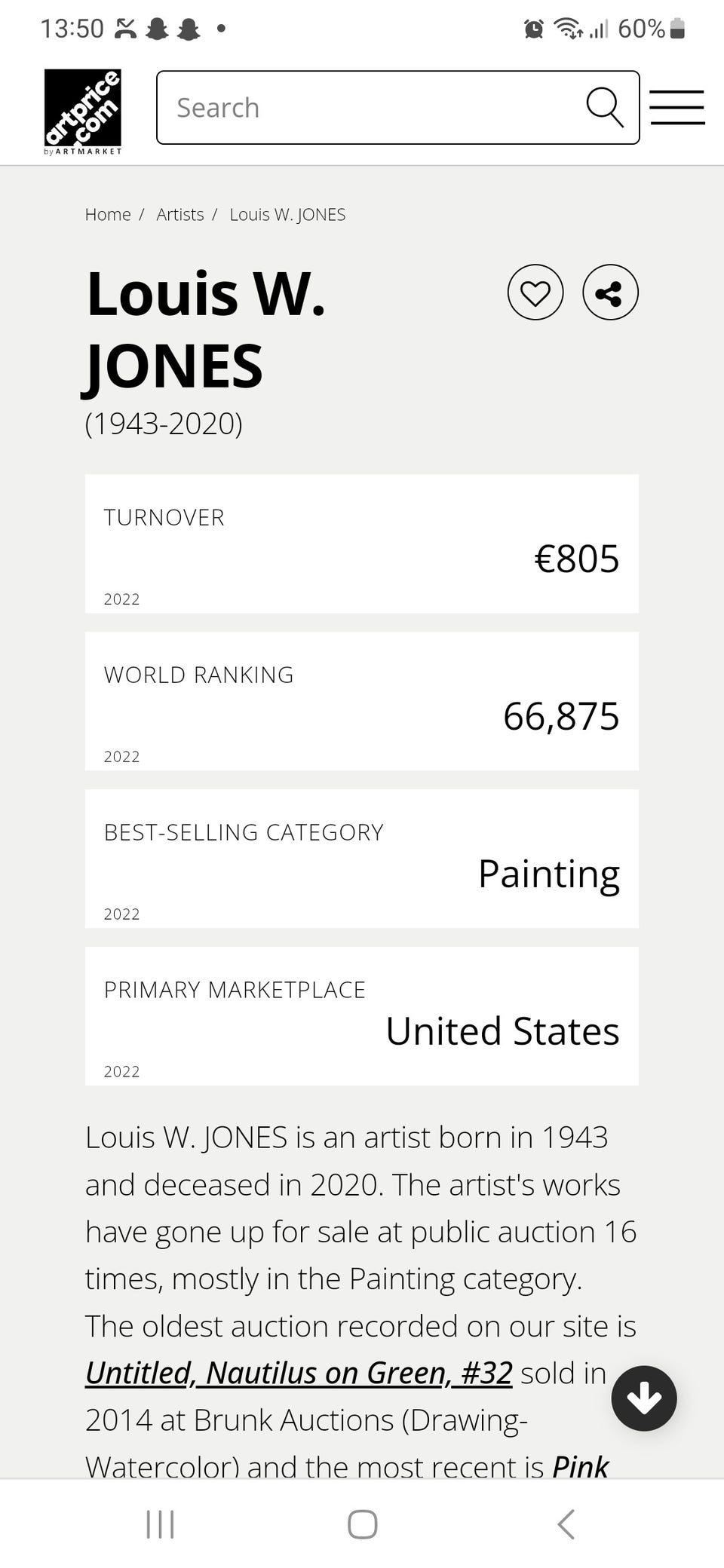Go to Home breadcrumb link
724x1568 pixels.
coord(108,215)
